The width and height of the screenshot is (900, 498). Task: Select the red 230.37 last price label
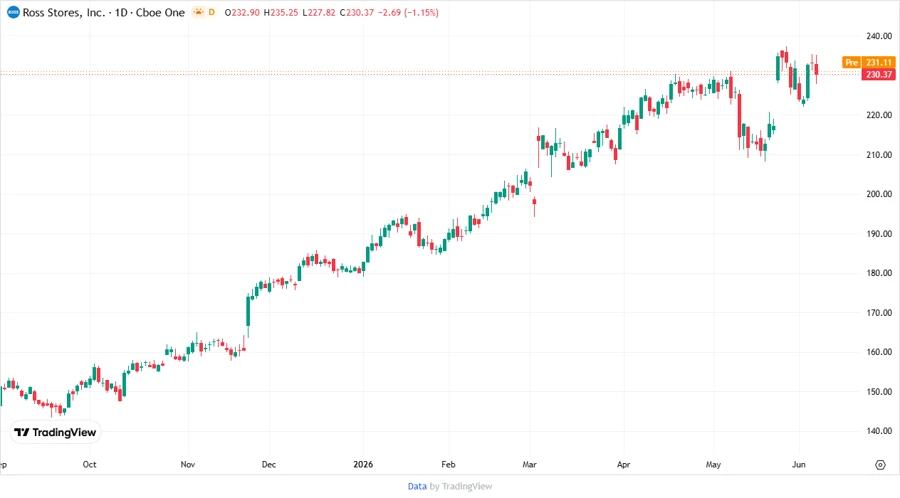[x=879, y=75]
